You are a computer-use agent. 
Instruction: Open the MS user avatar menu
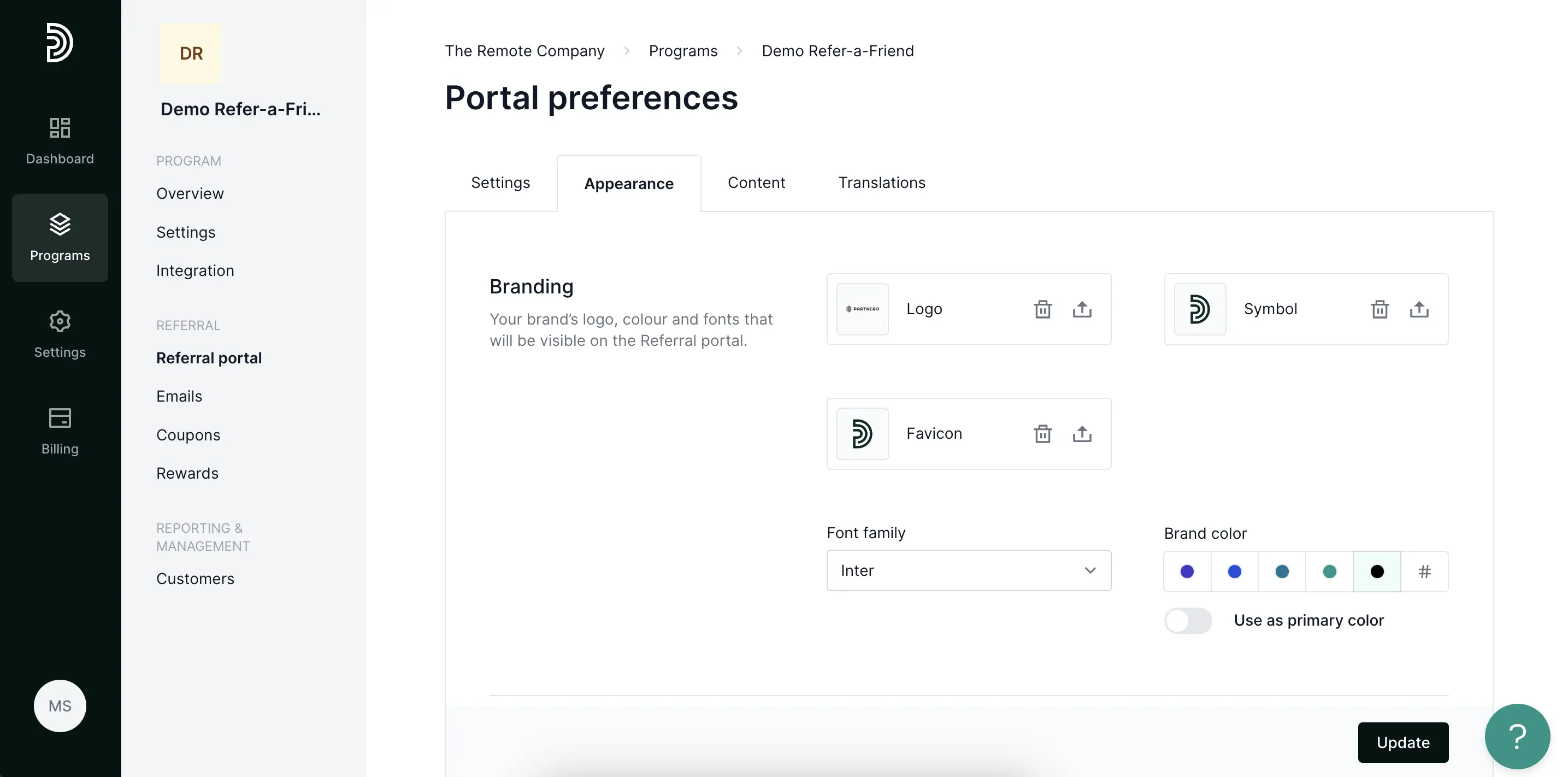click(x=60, y=706)
